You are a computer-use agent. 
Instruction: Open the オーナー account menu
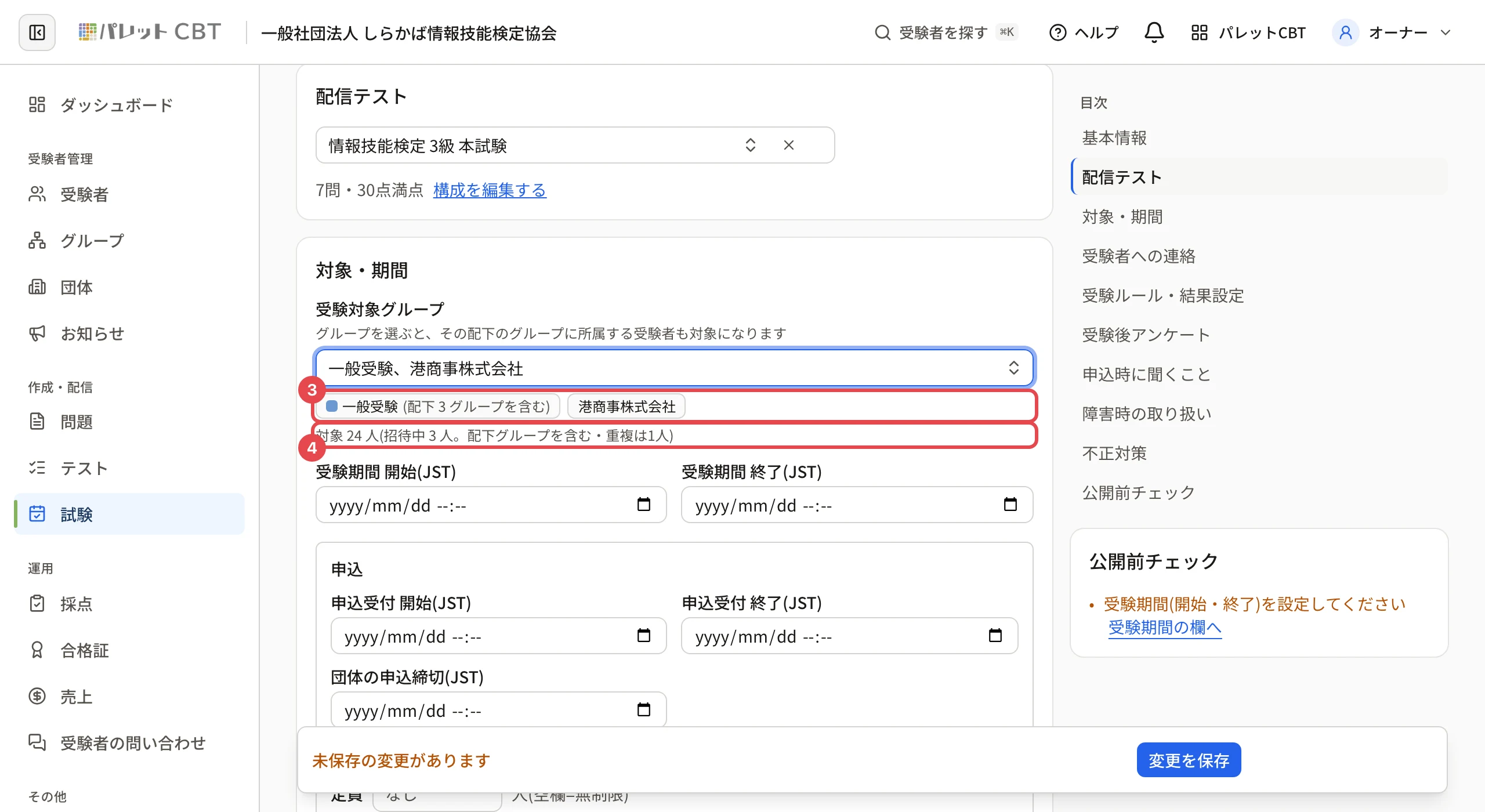[1392, 32]
